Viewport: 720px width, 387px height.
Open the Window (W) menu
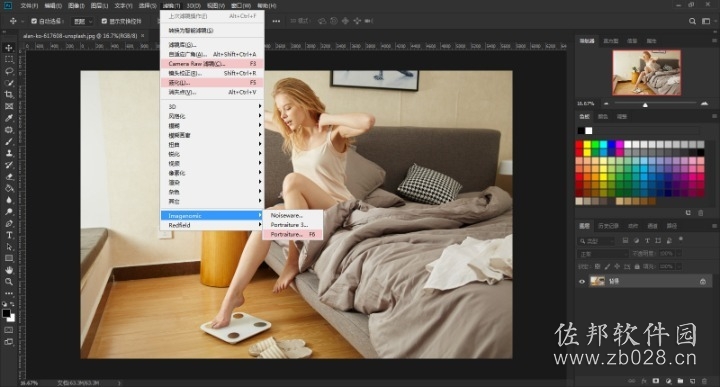(x=241, y=6)
